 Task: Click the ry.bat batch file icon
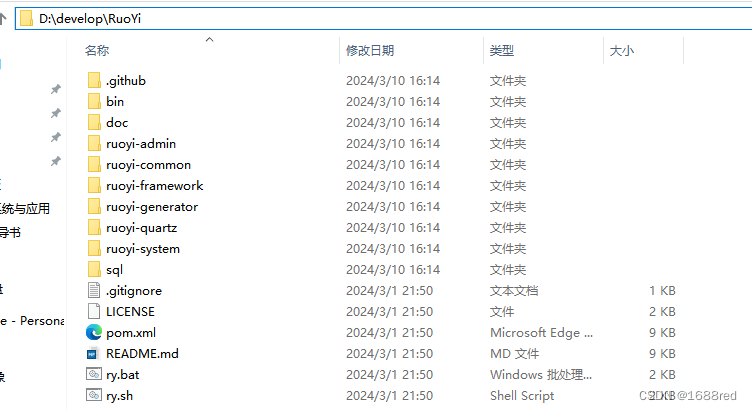click(94, 374)
